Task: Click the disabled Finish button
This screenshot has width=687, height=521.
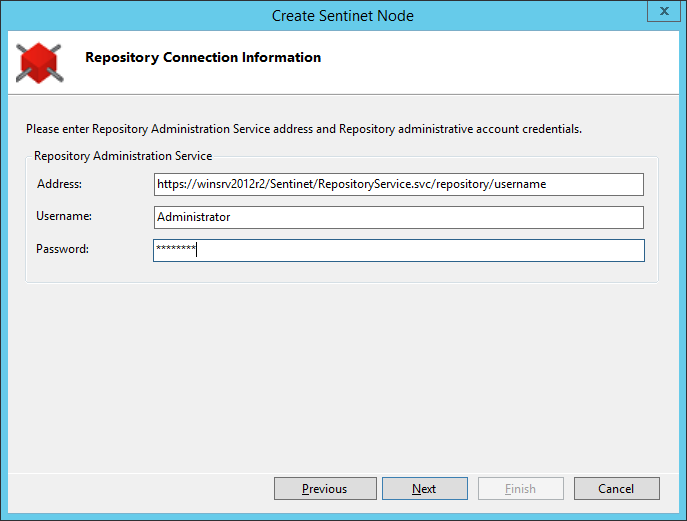Action: coord(521,489)
